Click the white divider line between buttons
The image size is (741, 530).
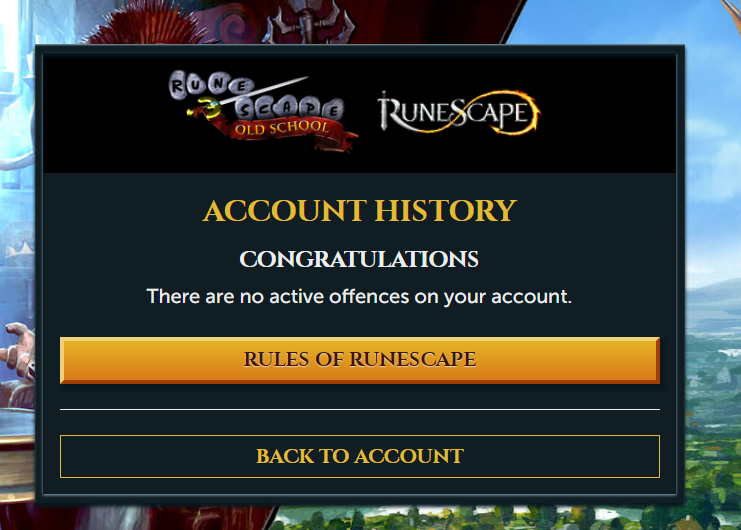click(360, 410)
